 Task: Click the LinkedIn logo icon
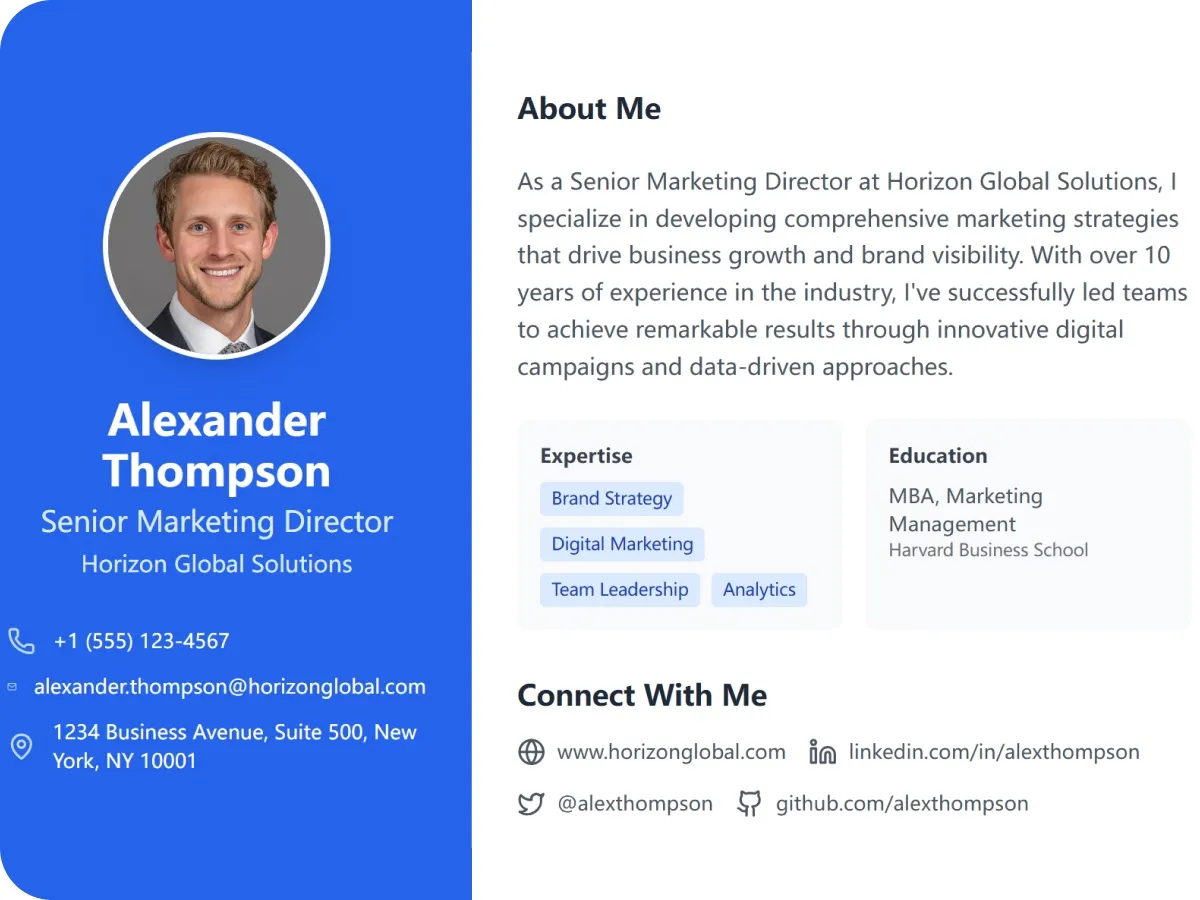click(822, 752)
